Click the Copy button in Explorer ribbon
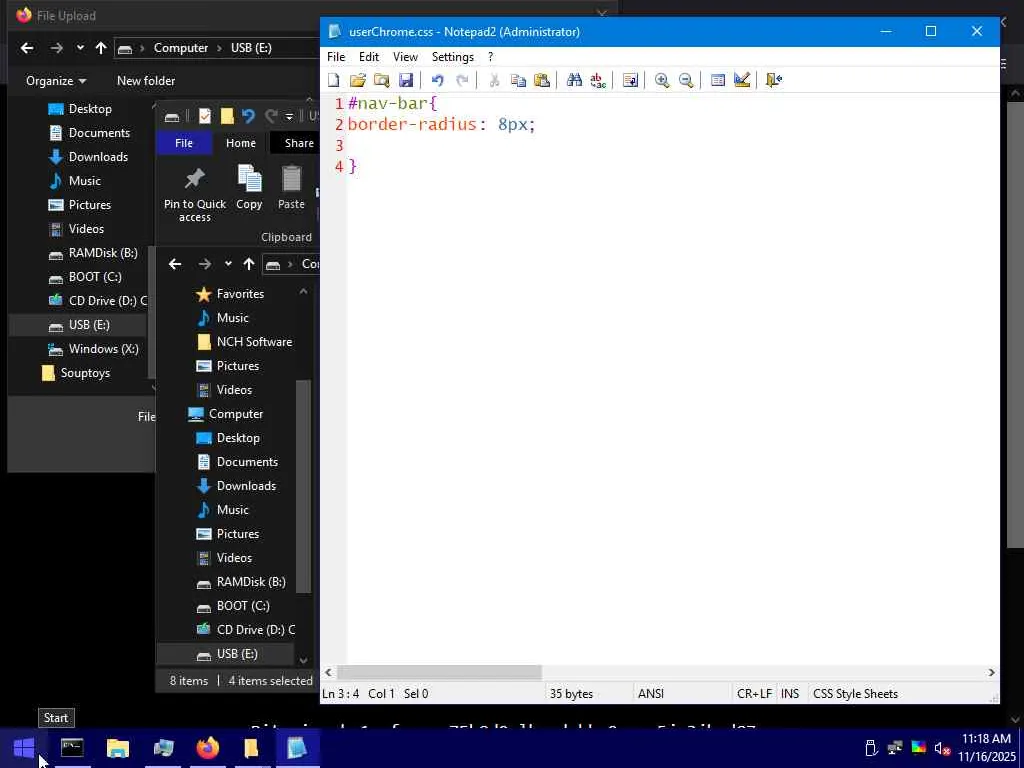Screen dimensions: 1024x768 point(249,188)
